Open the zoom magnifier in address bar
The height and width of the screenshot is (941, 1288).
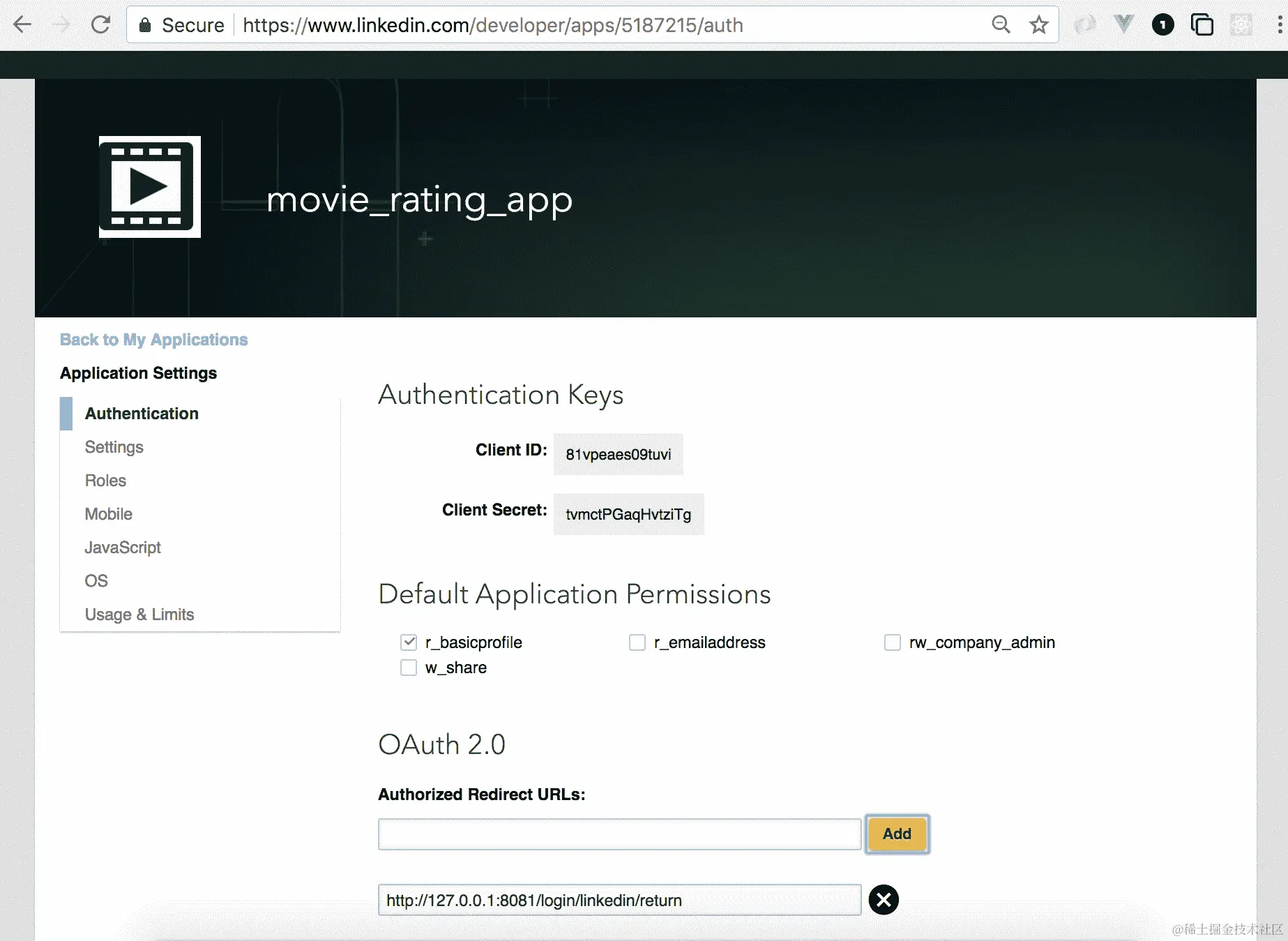click(1001, 25)
